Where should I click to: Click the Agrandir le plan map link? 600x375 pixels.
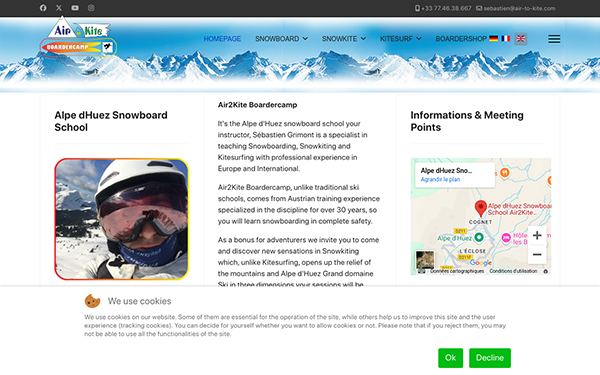pyautogui.click(x=440, y=179)
